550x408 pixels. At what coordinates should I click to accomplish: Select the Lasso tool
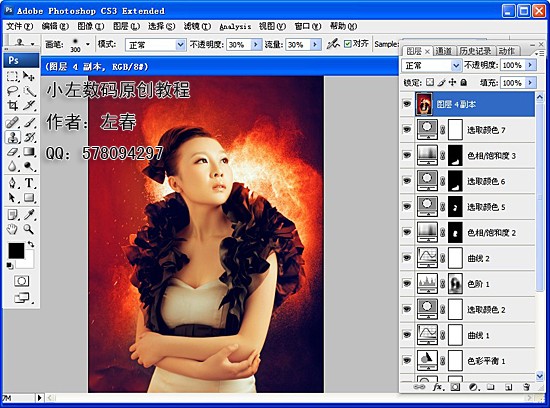point(13,91)
